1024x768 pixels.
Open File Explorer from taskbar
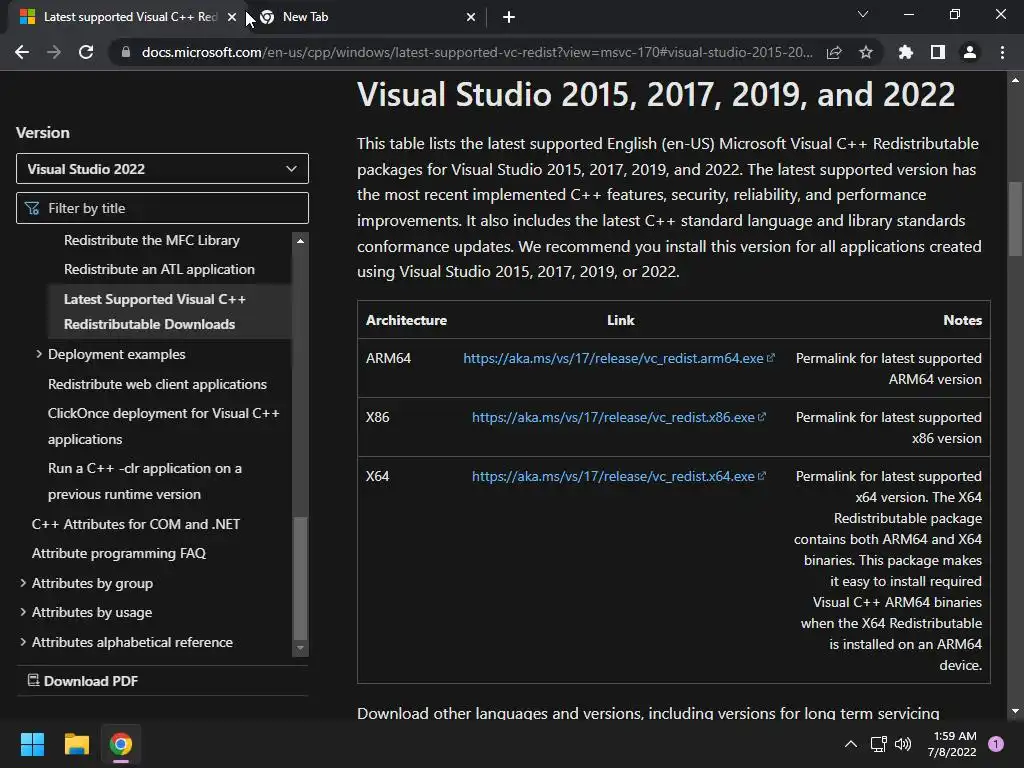point(76,744)
